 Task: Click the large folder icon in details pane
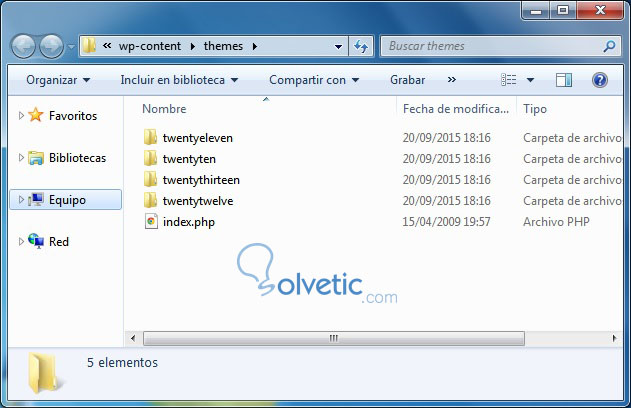click(44, 373)
